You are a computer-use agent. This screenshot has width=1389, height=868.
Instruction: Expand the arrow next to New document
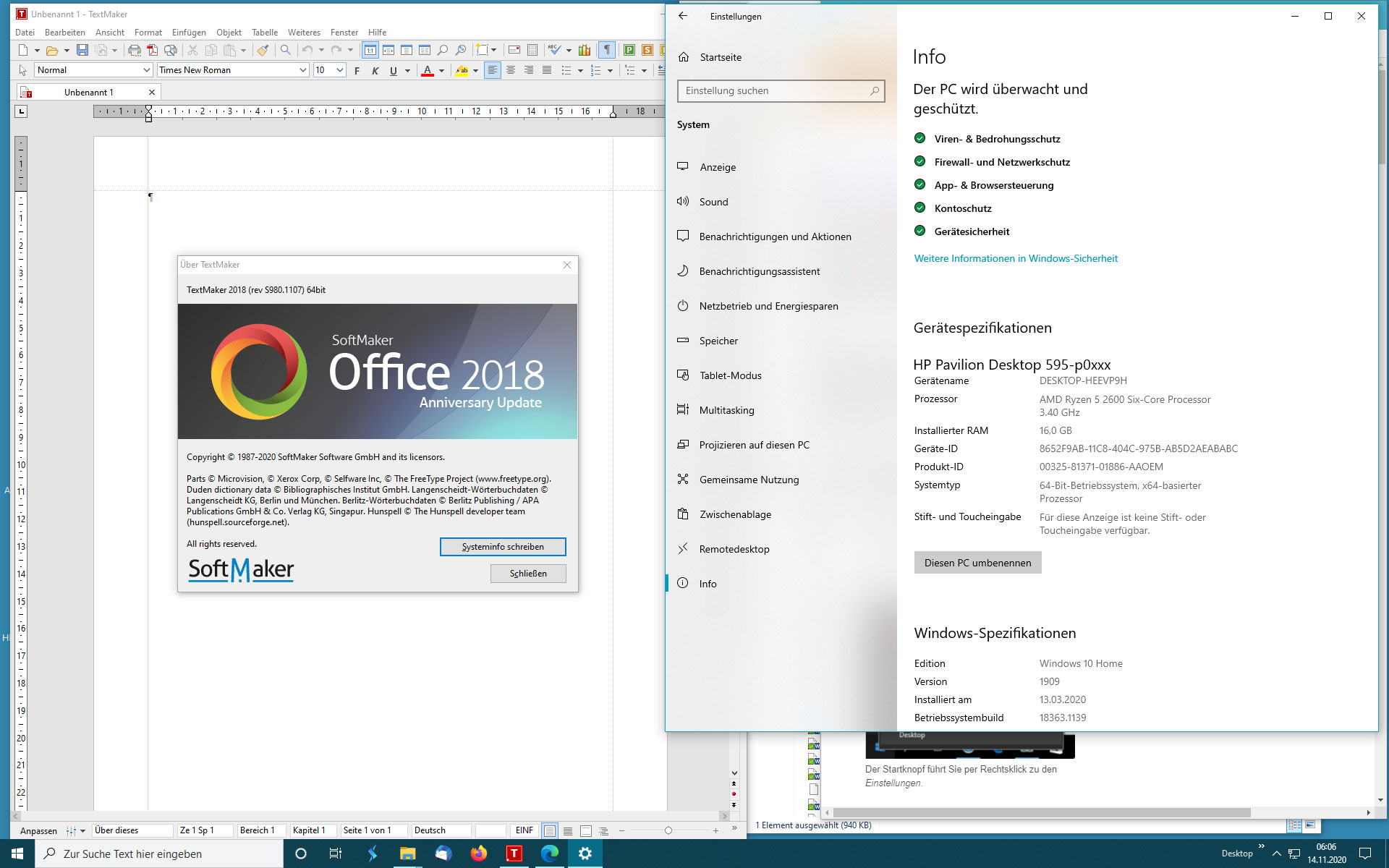pyautogui.click(x=37, y=51)
